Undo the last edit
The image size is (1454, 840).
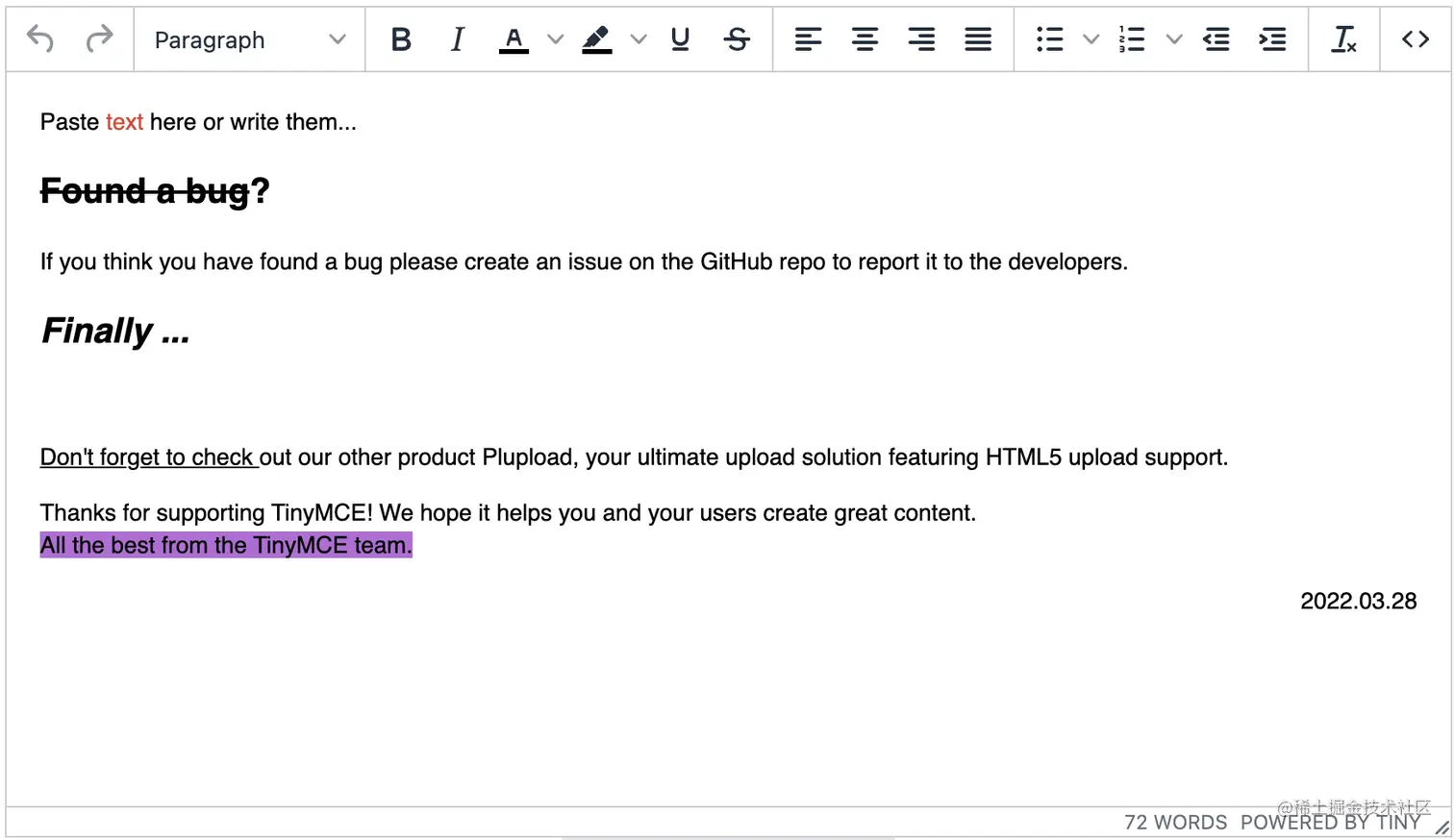click(40, 39)
